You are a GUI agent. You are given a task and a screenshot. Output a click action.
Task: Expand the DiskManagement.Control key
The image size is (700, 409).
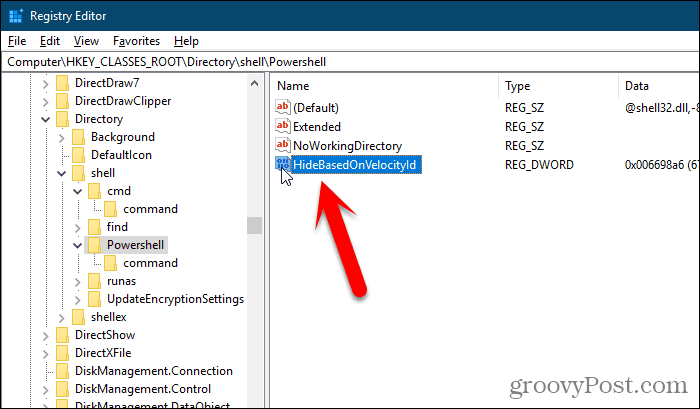pyautogui.click(x=46, y=389)
